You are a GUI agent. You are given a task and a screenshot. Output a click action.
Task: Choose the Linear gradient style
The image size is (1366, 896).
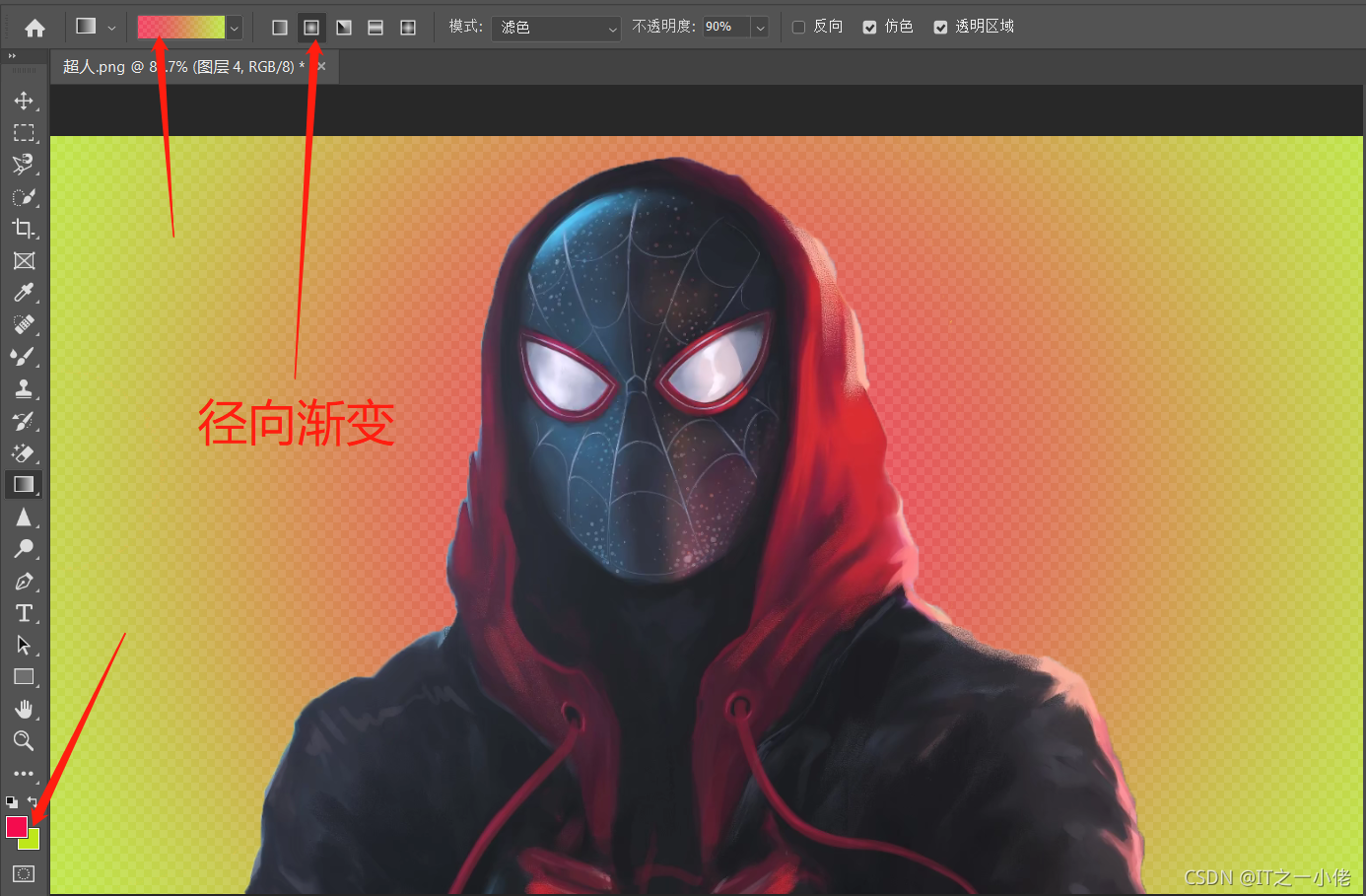[280, 27]
